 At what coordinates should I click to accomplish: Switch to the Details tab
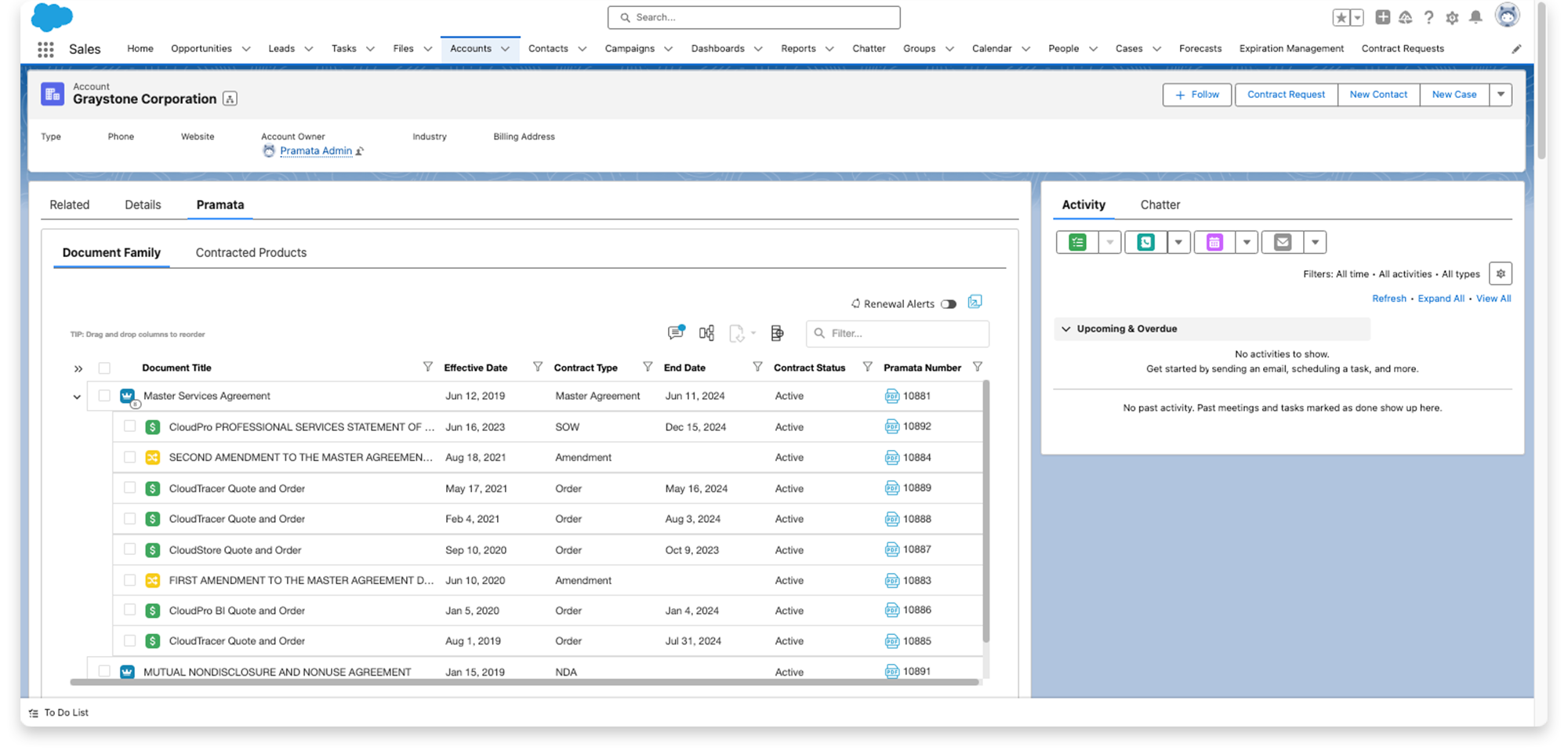click(x=143, y=205)
